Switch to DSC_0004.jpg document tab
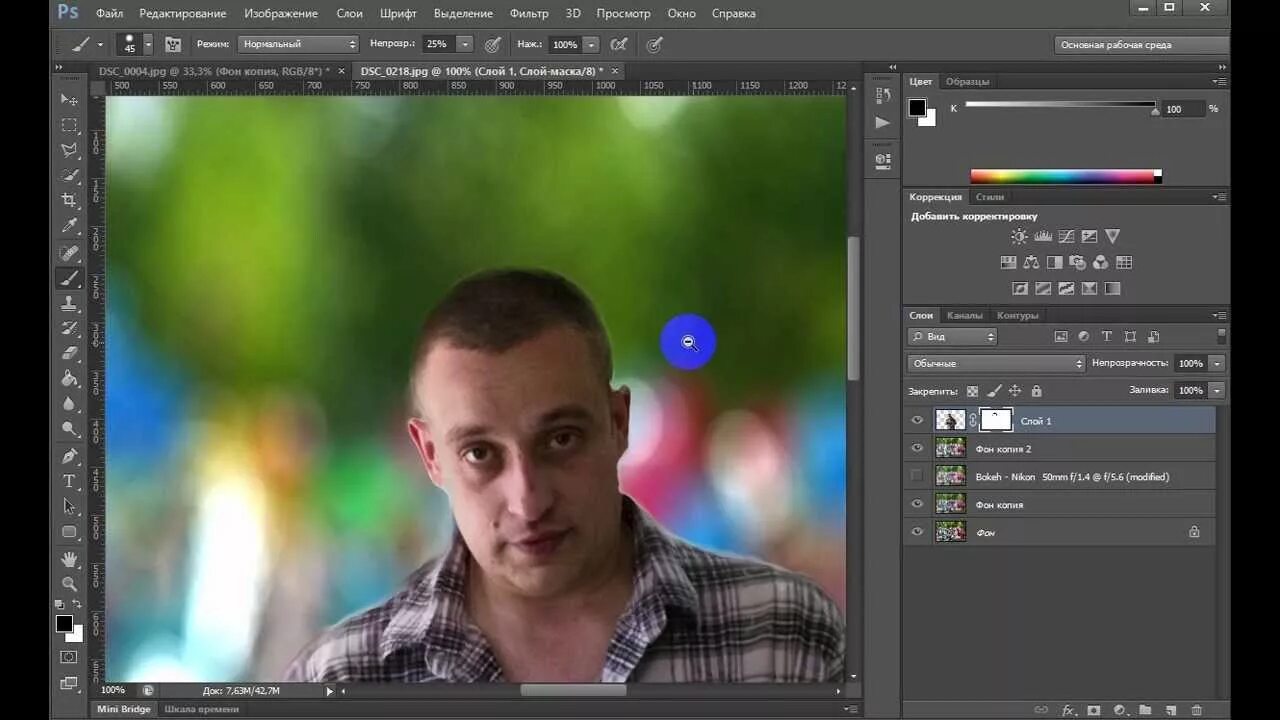Image resolution: width=1280 pixels, height=720 pixels. [213, 71]
